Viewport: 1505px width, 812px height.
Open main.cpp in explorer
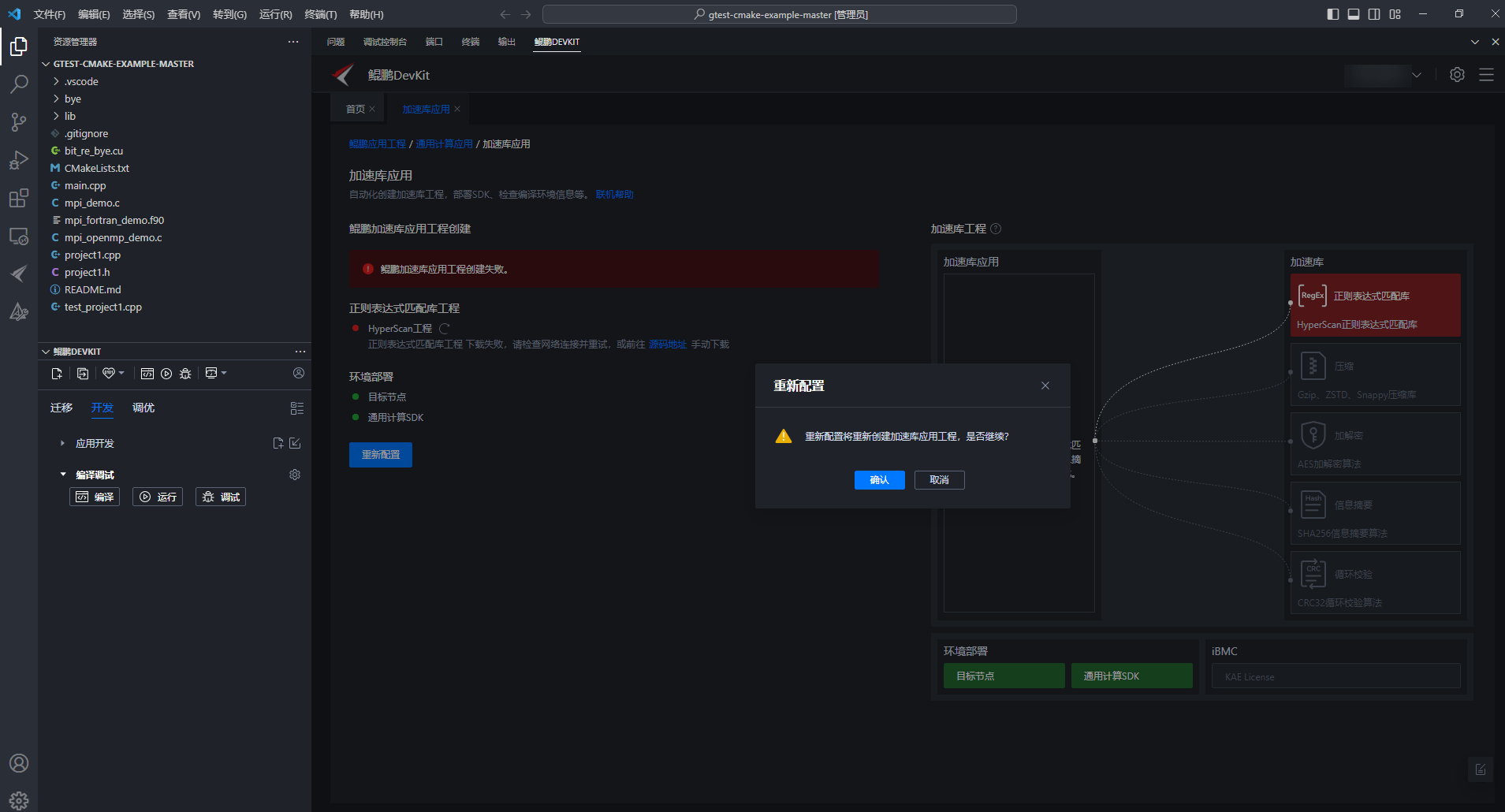85,186
